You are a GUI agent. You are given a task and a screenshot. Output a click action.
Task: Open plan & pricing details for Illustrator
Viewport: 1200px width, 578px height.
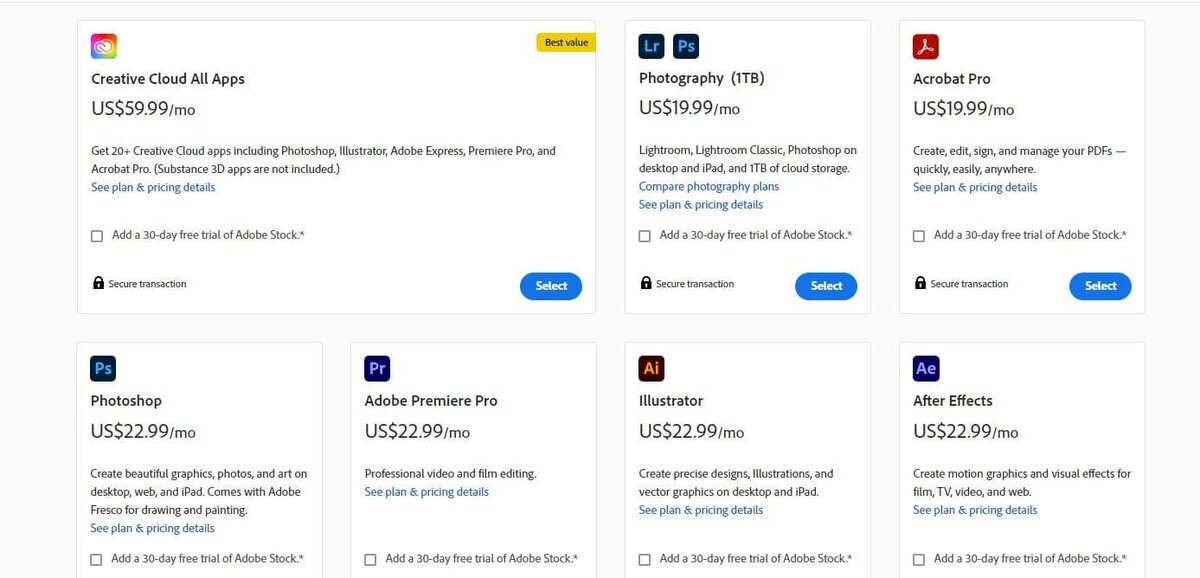(700, 510)
